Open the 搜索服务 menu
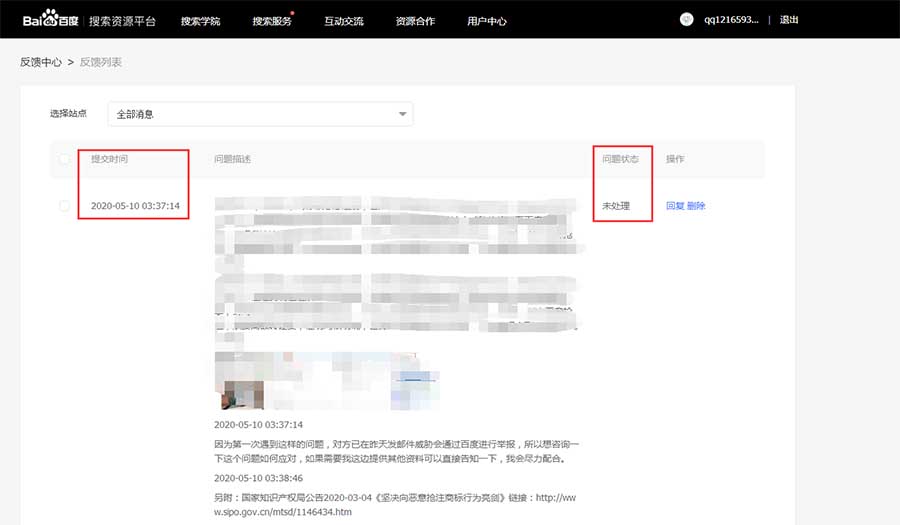 point(271,21)
